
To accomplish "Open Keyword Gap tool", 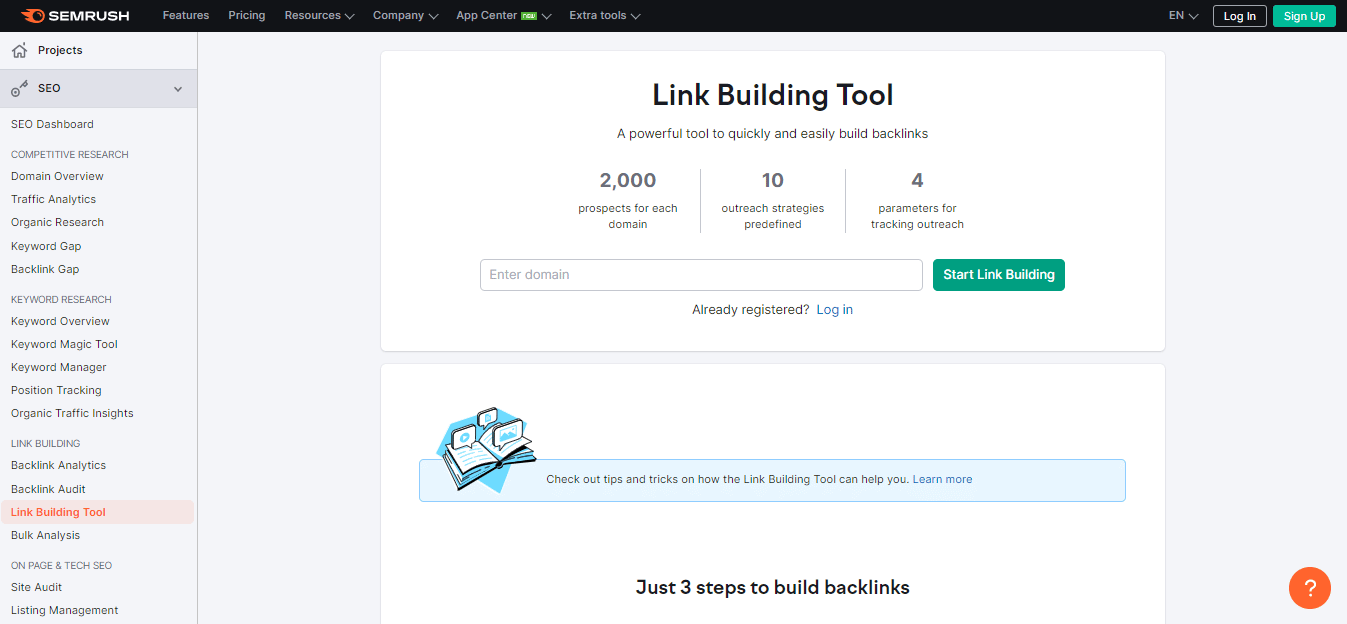I will pos(46,246).
